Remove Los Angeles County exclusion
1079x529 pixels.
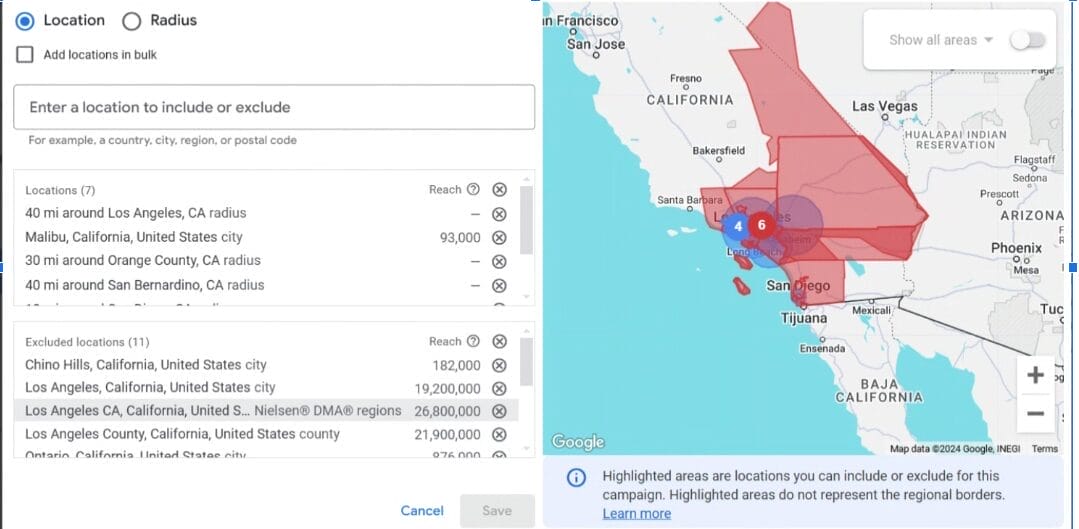pos(499,435)
